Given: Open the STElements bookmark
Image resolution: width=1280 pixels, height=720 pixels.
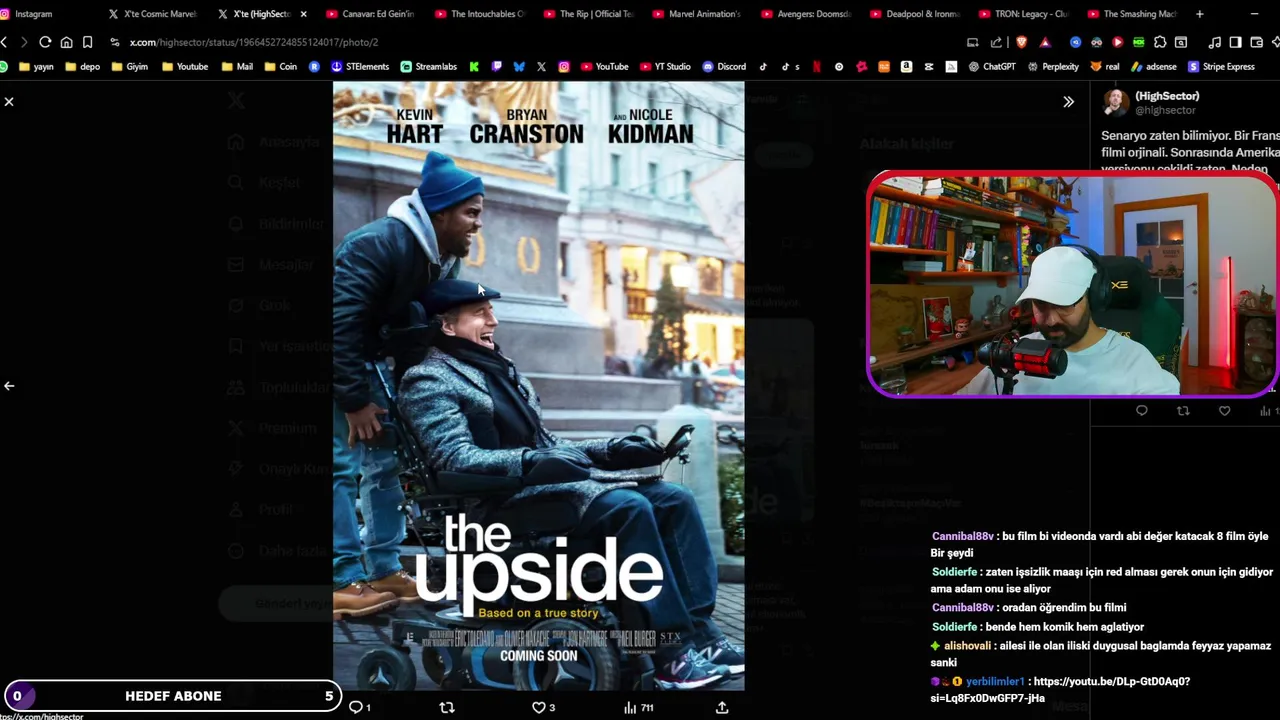Looking at the screenshot, I should 360,67.
